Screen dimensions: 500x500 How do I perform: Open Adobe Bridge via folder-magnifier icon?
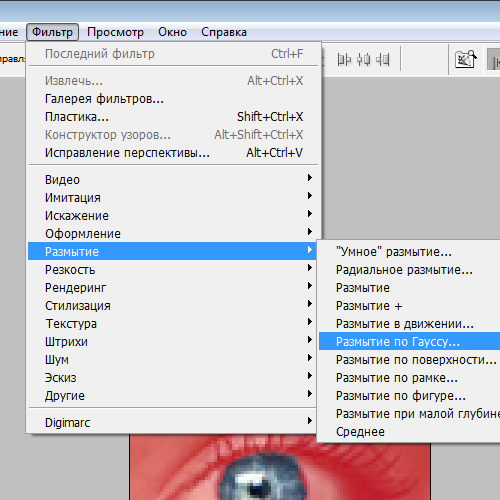466,59
